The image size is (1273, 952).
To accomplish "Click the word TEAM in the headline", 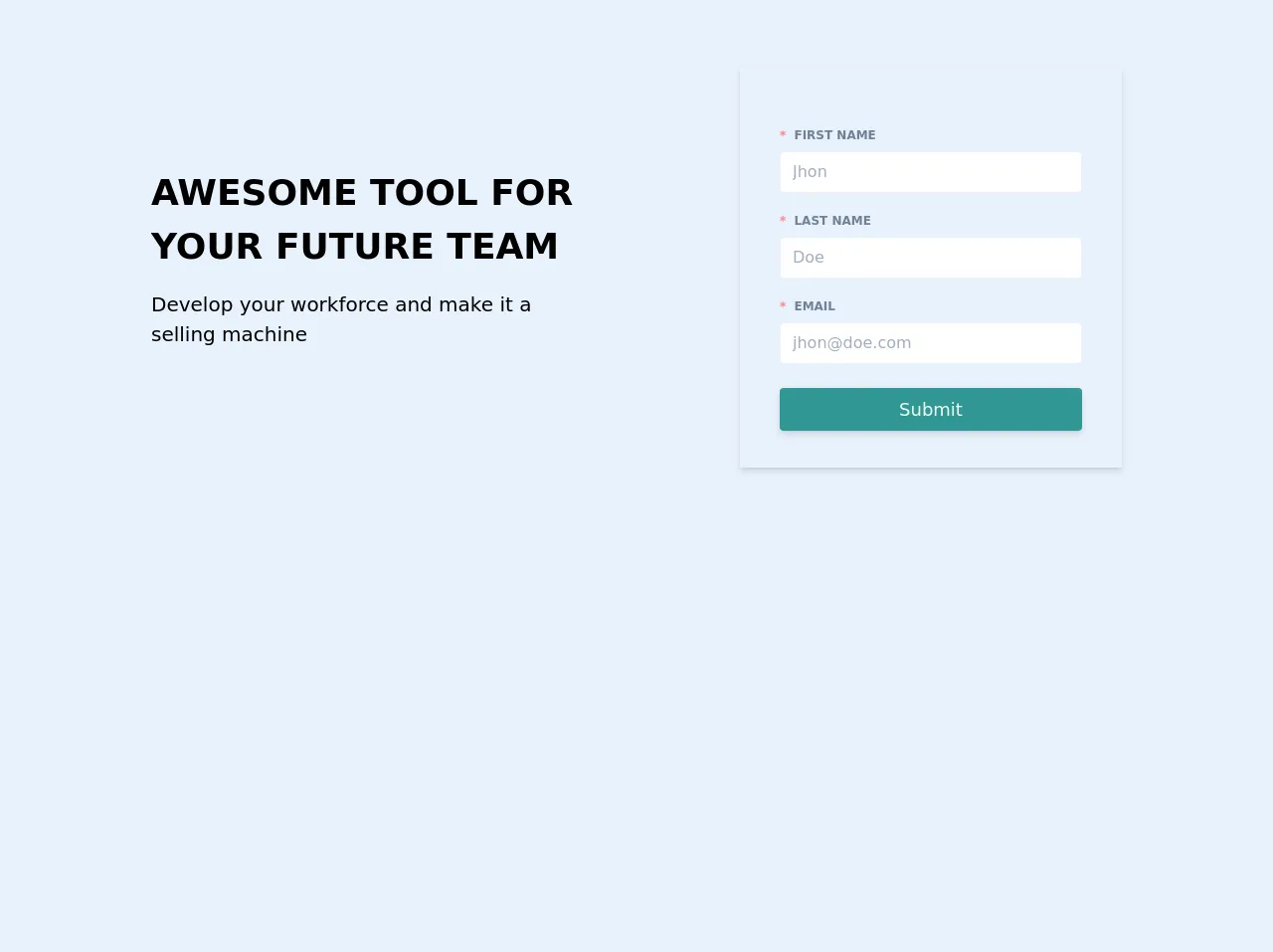I will [502, 247].
